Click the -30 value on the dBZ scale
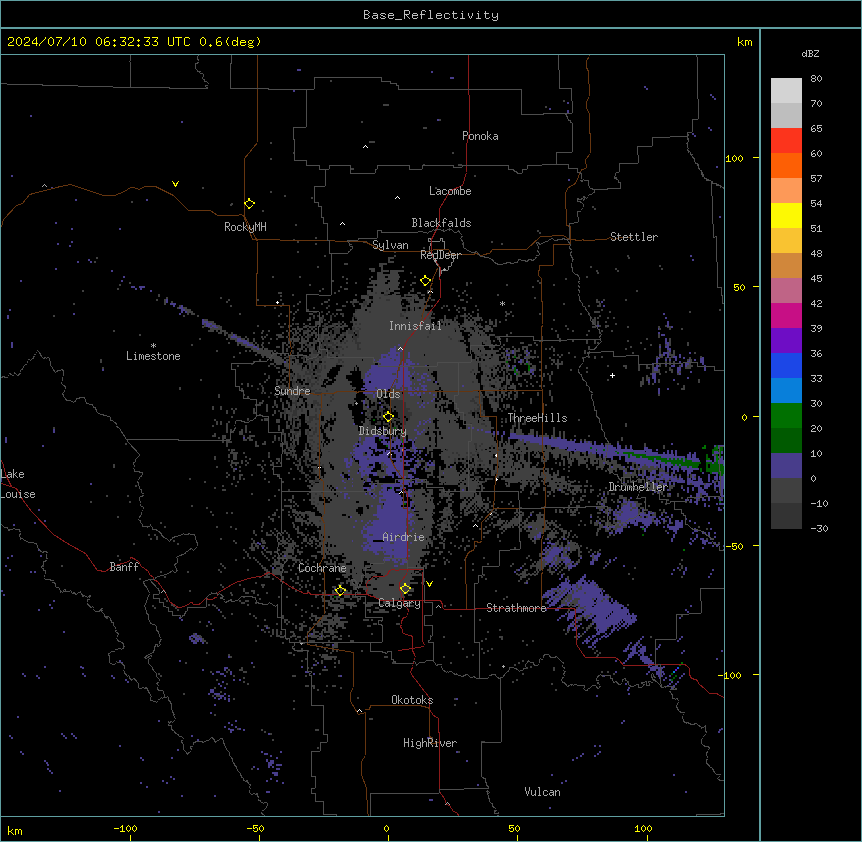This screenshot has width=862, height=842. click(819, 529)
